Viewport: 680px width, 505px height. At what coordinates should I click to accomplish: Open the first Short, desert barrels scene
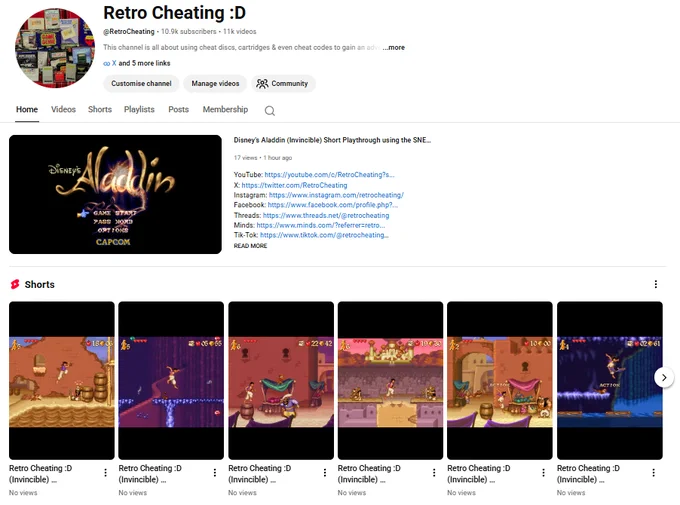[62, 380]
